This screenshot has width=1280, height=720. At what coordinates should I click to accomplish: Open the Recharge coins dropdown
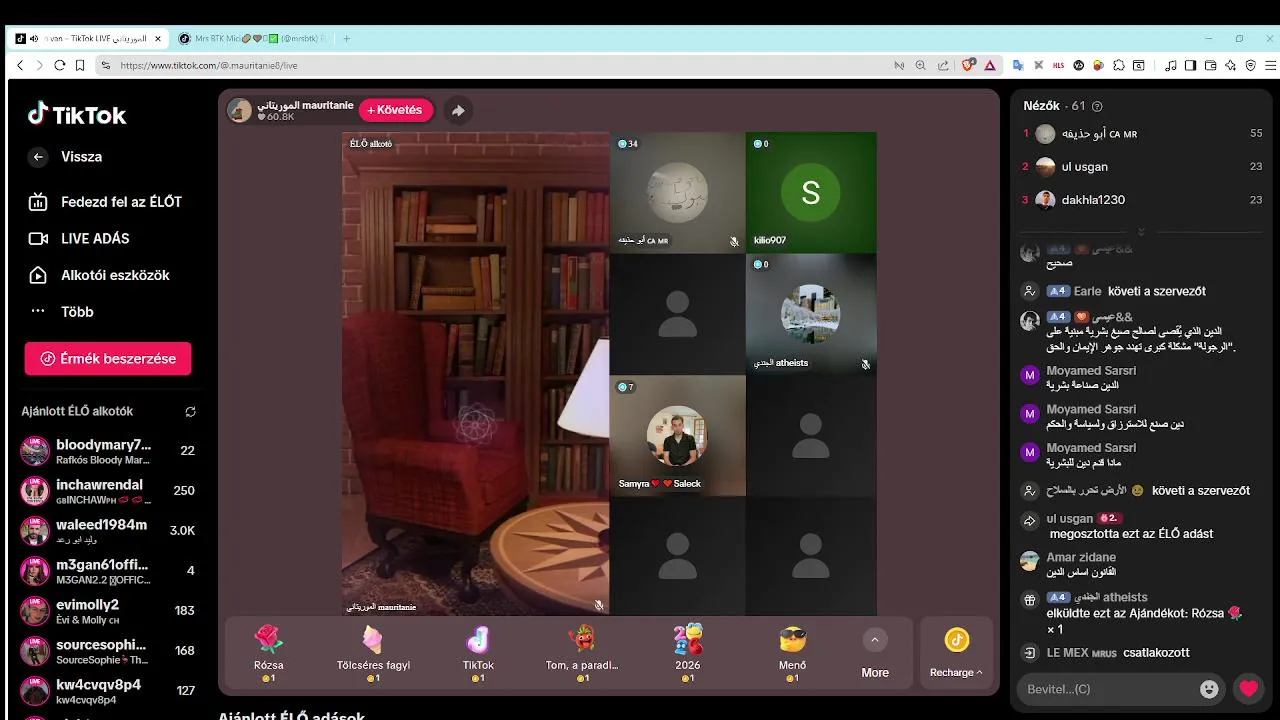coord(956,653)
